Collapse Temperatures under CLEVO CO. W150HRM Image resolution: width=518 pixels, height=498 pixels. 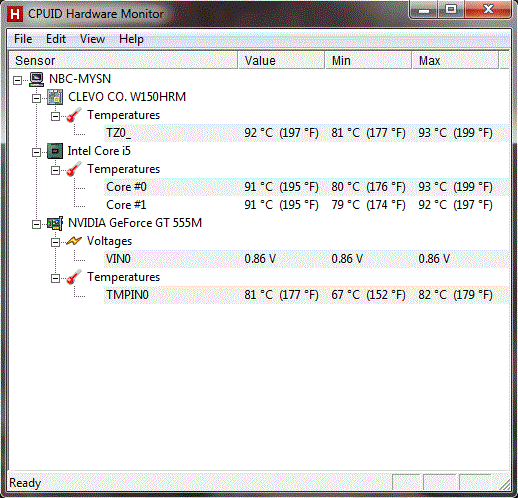pos(55,116)
